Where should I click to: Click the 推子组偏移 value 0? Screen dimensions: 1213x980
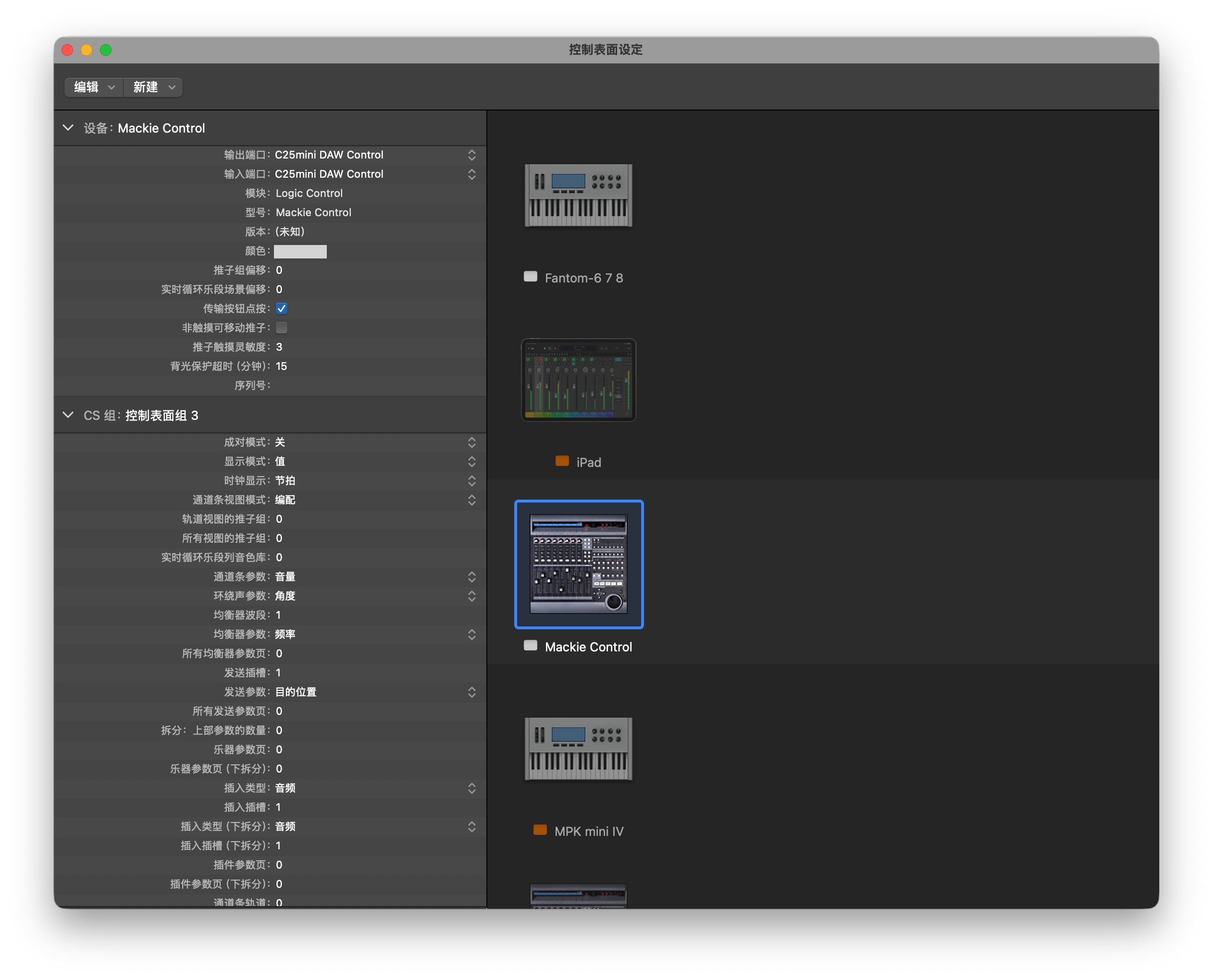pos(279,270)
